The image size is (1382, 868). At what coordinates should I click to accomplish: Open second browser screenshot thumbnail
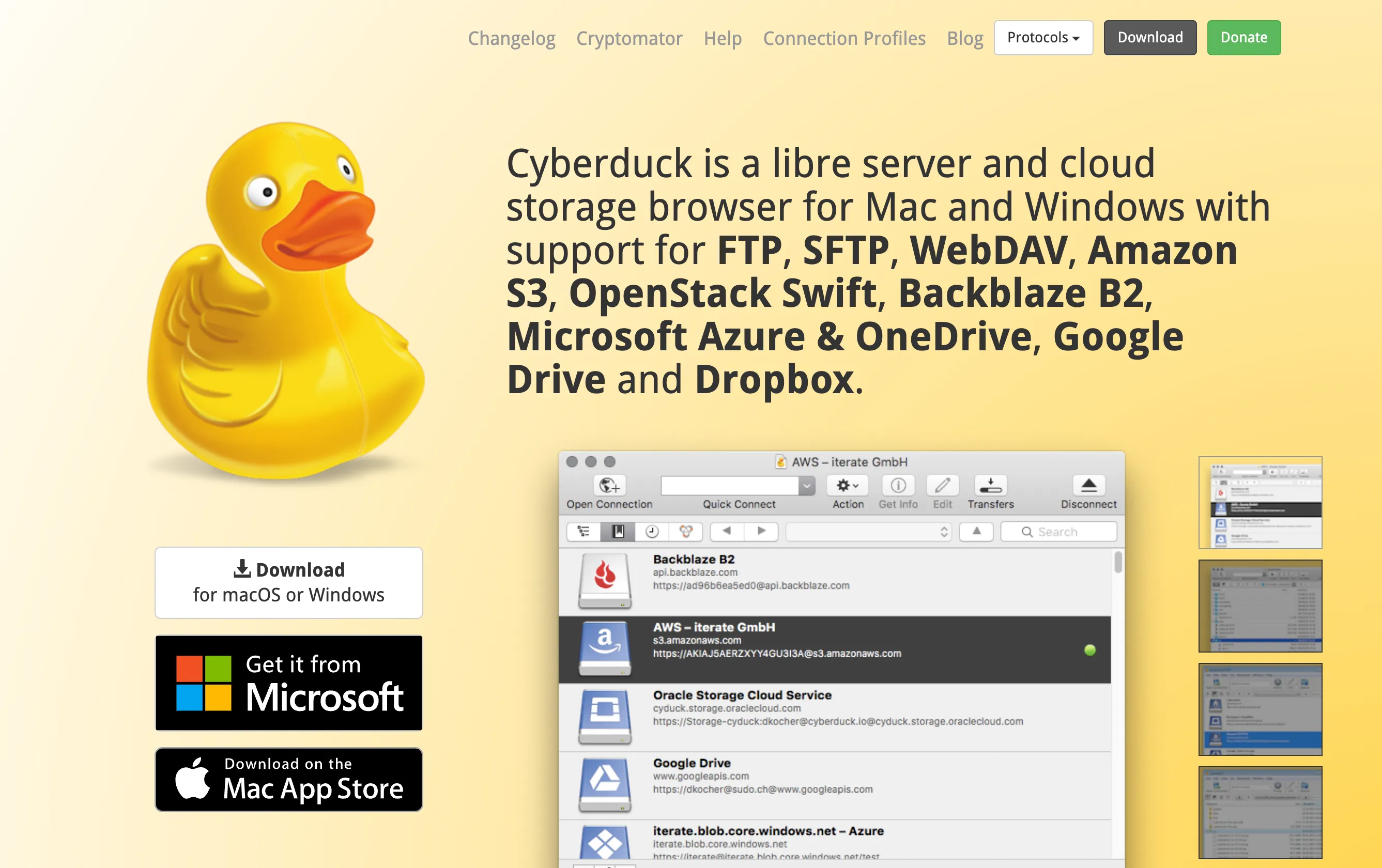click(x=1260, y=605)
